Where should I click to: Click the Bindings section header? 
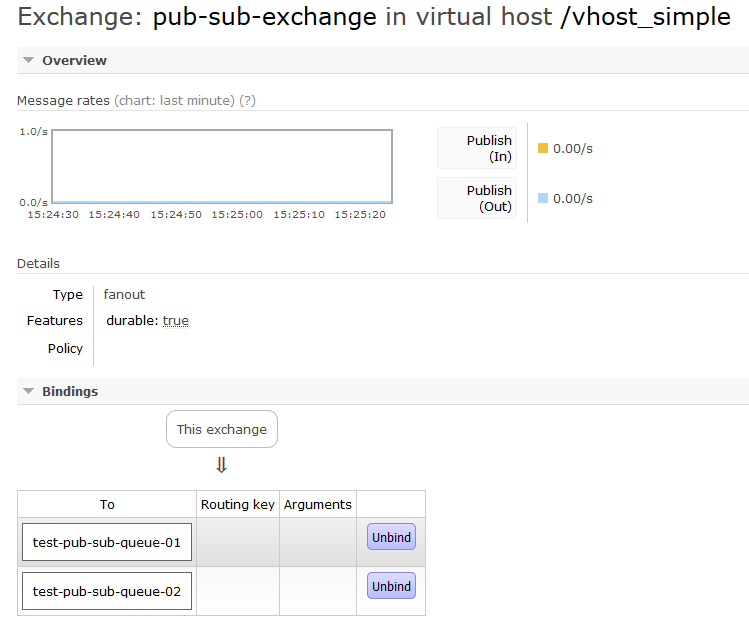pyautogui.click(x=70, y=392)
